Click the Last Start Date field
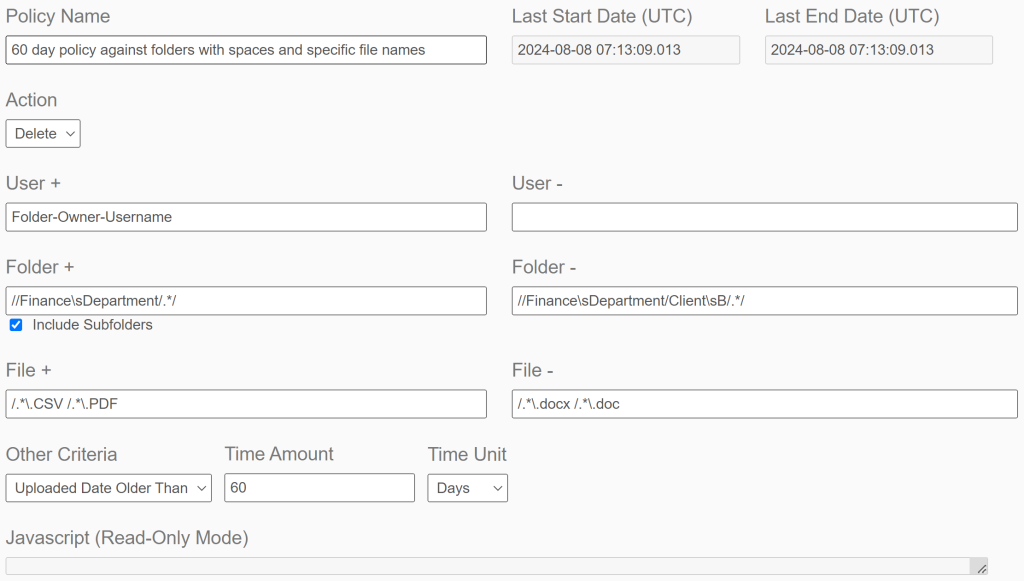The image size is (1024, 581). [x=626, y=50]
